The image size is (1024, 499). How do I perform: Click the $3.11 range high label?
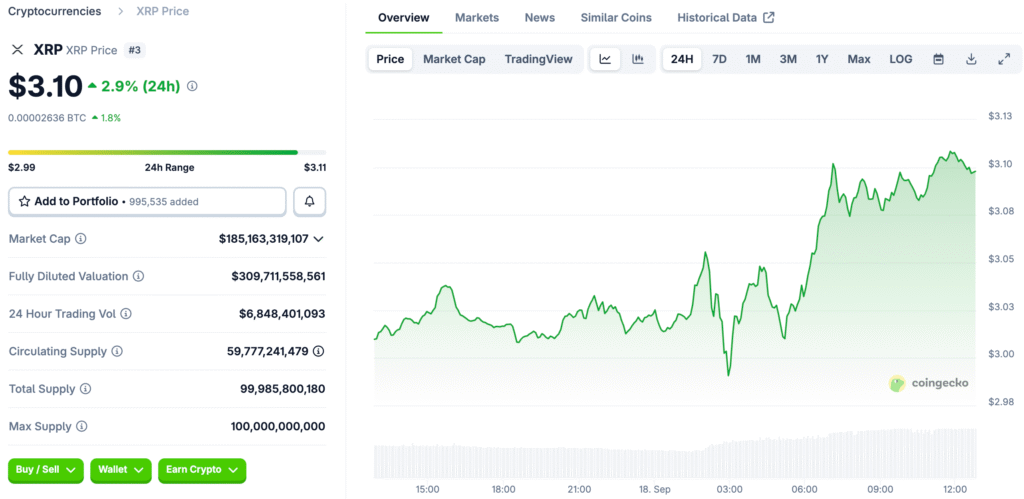pos(315,168)
